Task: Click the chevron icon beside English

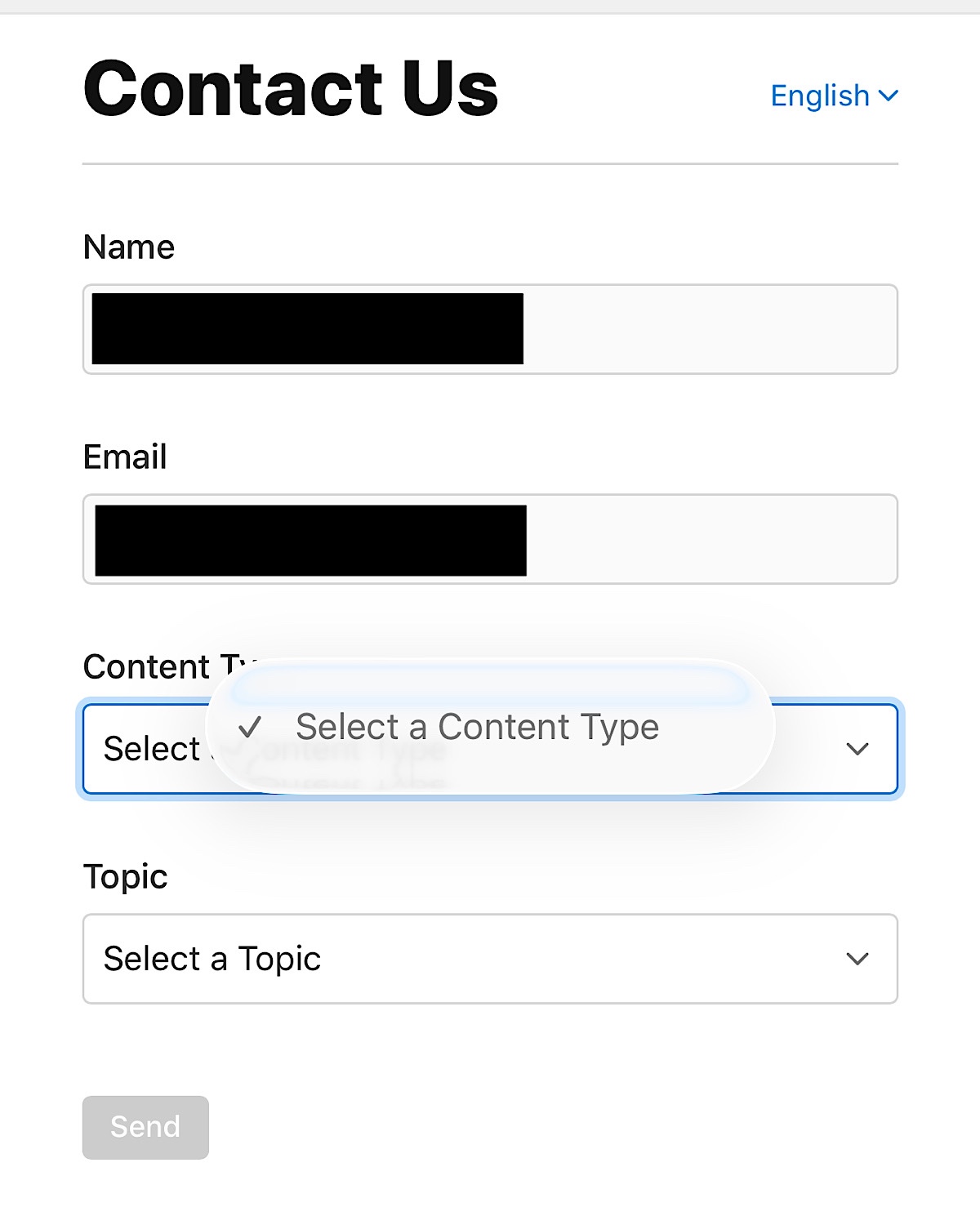Action: click(889, 96)
